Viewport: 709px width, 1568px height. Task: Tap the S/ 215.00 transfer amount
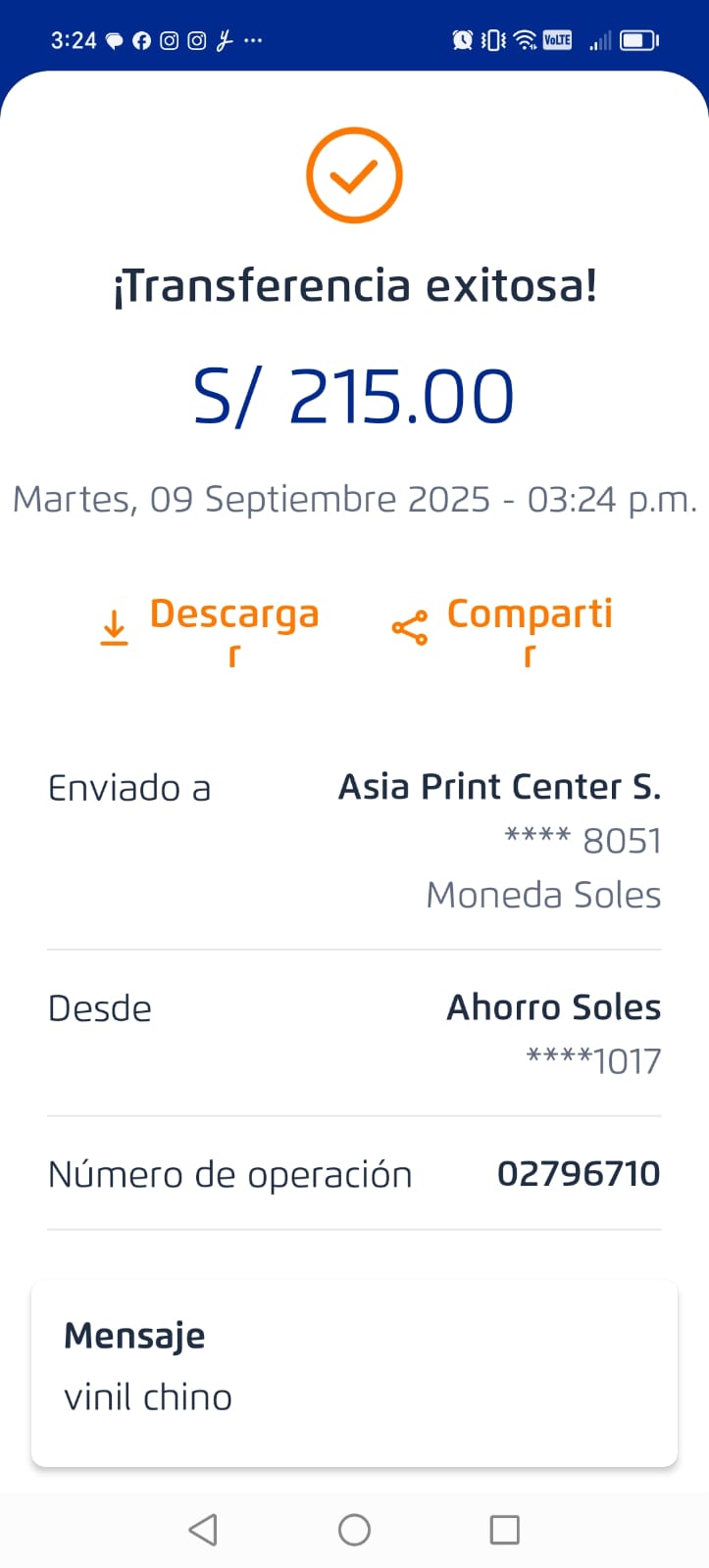coord(354,397)
